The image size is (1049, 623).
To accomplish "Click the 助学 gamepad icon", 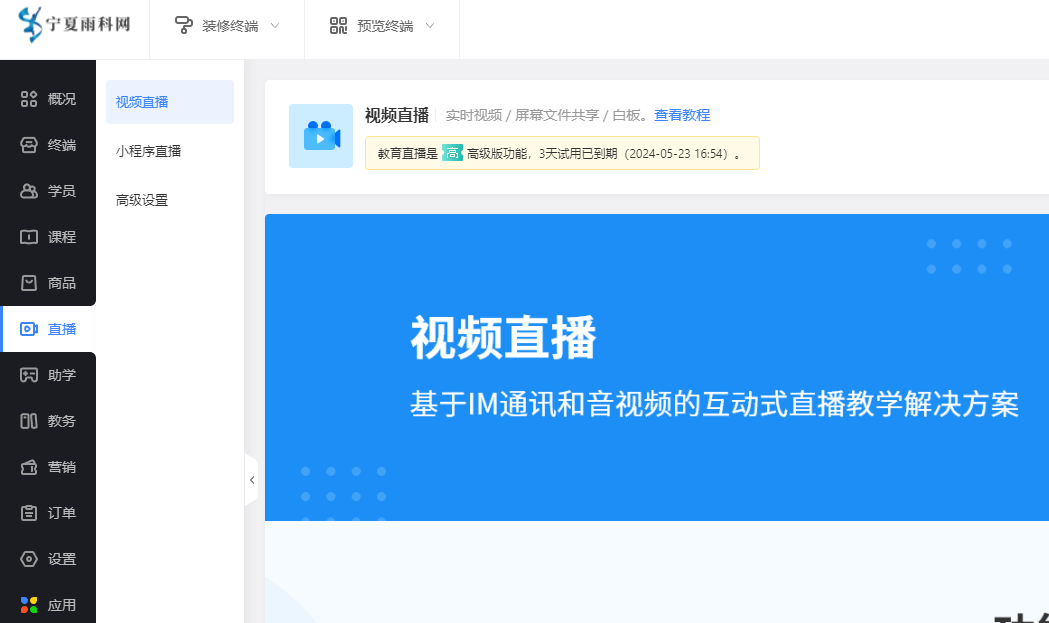I will [x=29, y=375].
